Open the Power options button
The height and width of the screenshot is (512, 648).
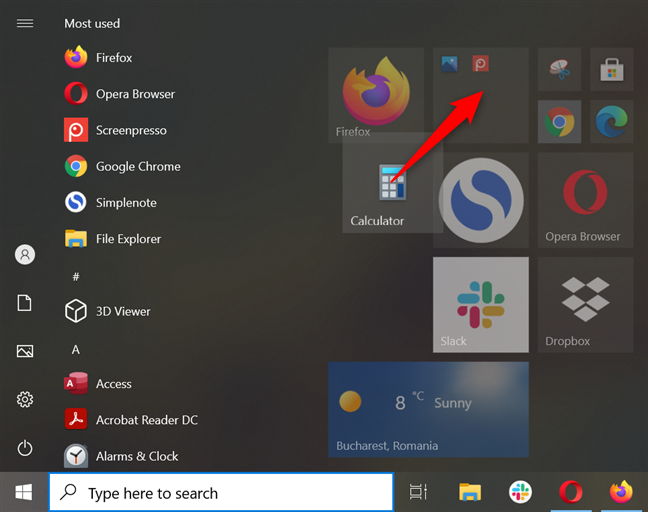click(25, 448)
